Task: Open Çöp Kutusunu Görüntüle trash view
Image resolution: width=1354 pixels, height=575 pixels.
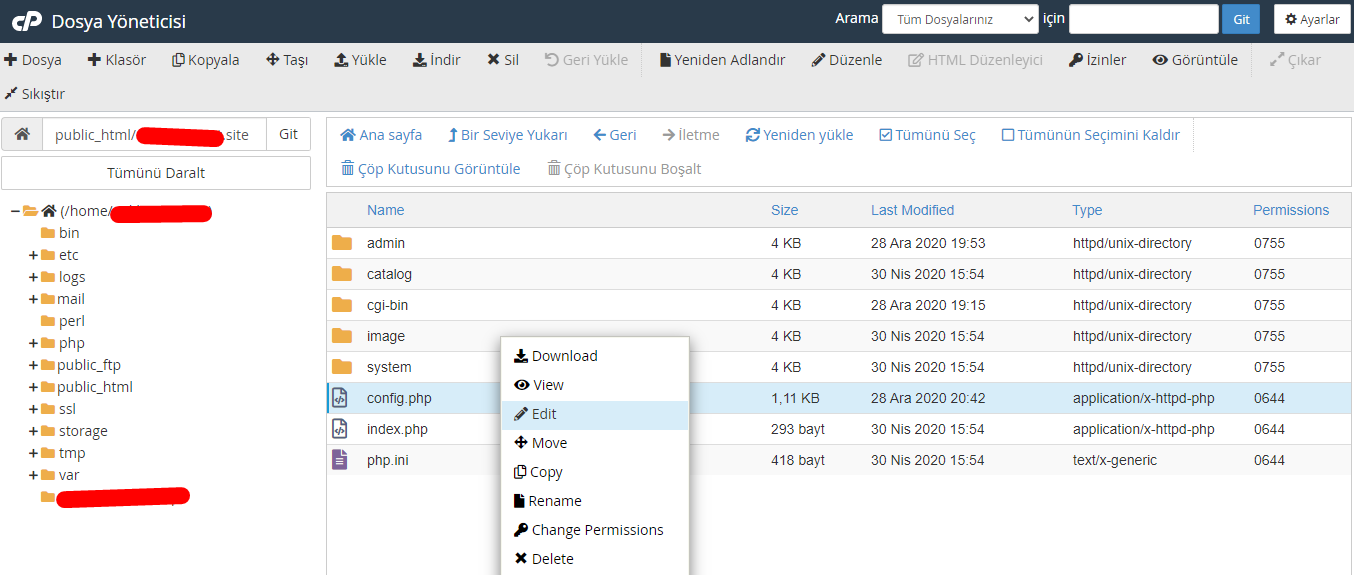Action: pyautogui.click(x=430, y=169)
